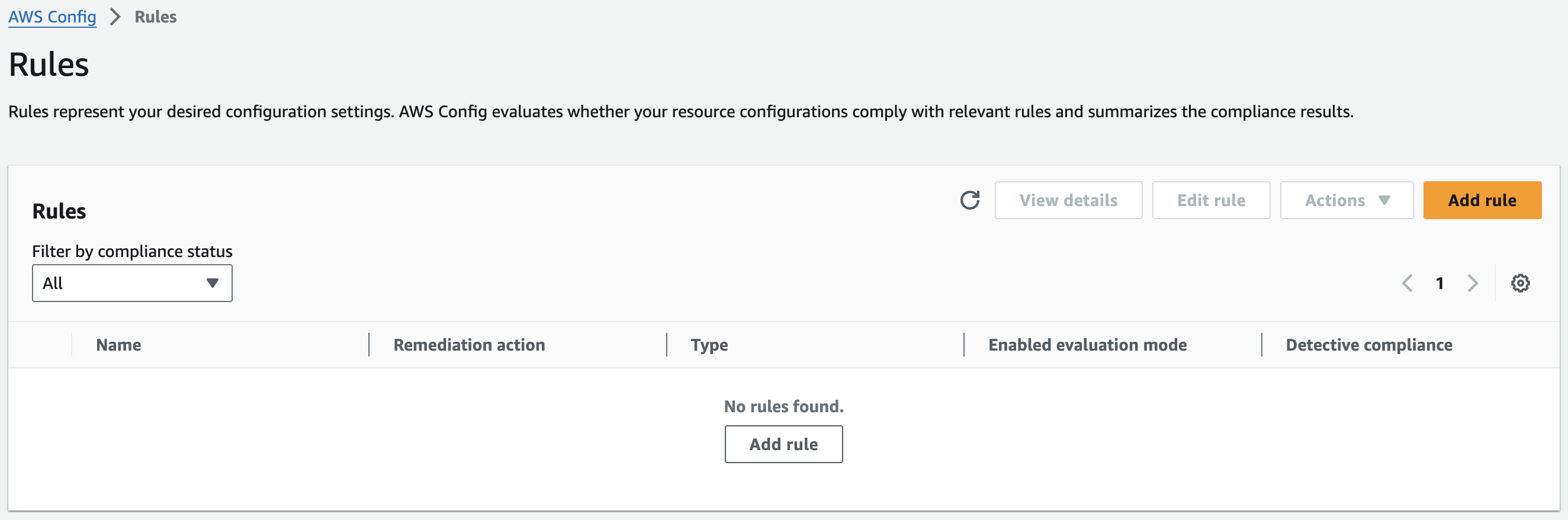Click the Remediation action column header
This screenshot has height=520, width=1568.
pyautogui.click(x=469, y=345)
